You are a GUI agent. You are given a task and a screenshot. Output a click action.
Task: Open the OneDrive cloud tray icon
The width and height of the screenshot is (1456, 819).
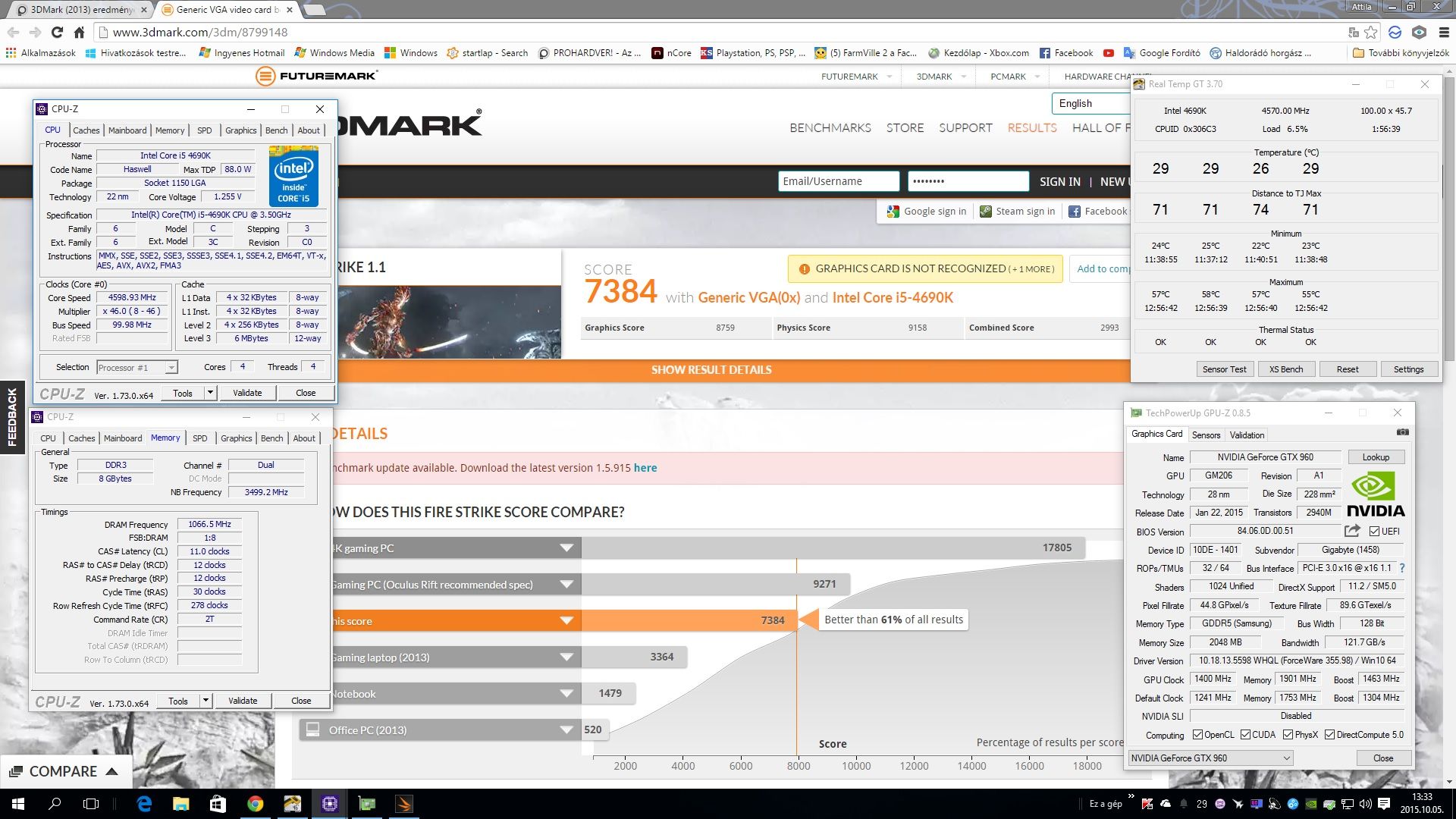(x=1165, y=804)
